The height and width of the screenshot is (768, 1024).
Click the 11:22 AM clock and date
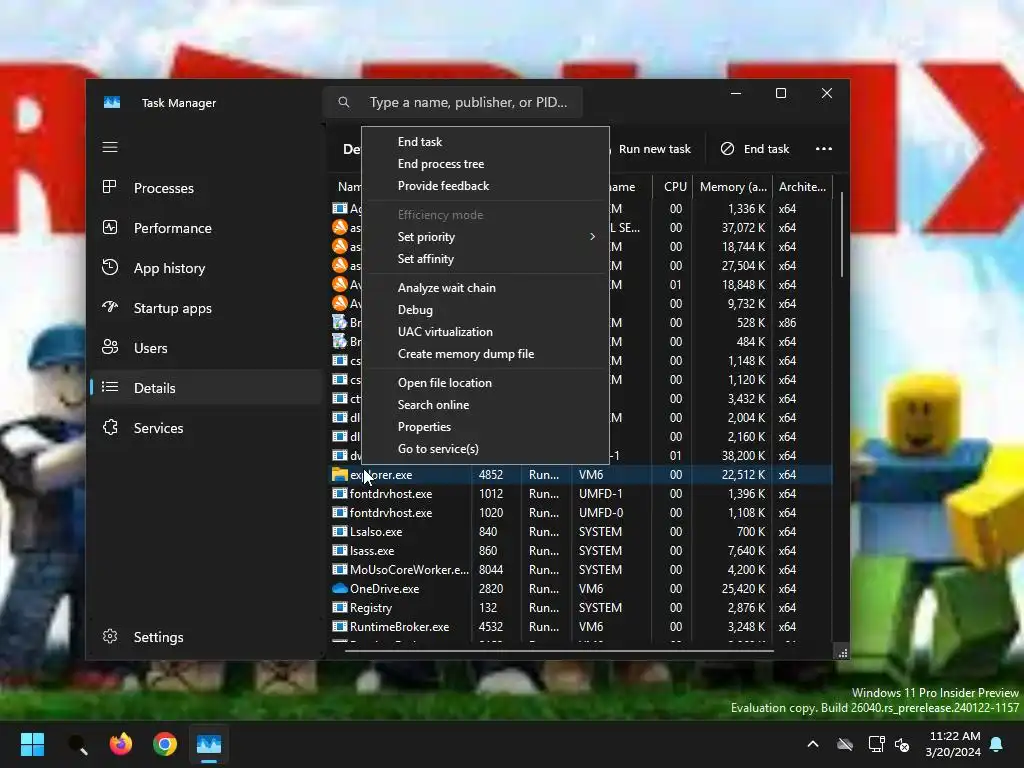[x=953, y=744]
